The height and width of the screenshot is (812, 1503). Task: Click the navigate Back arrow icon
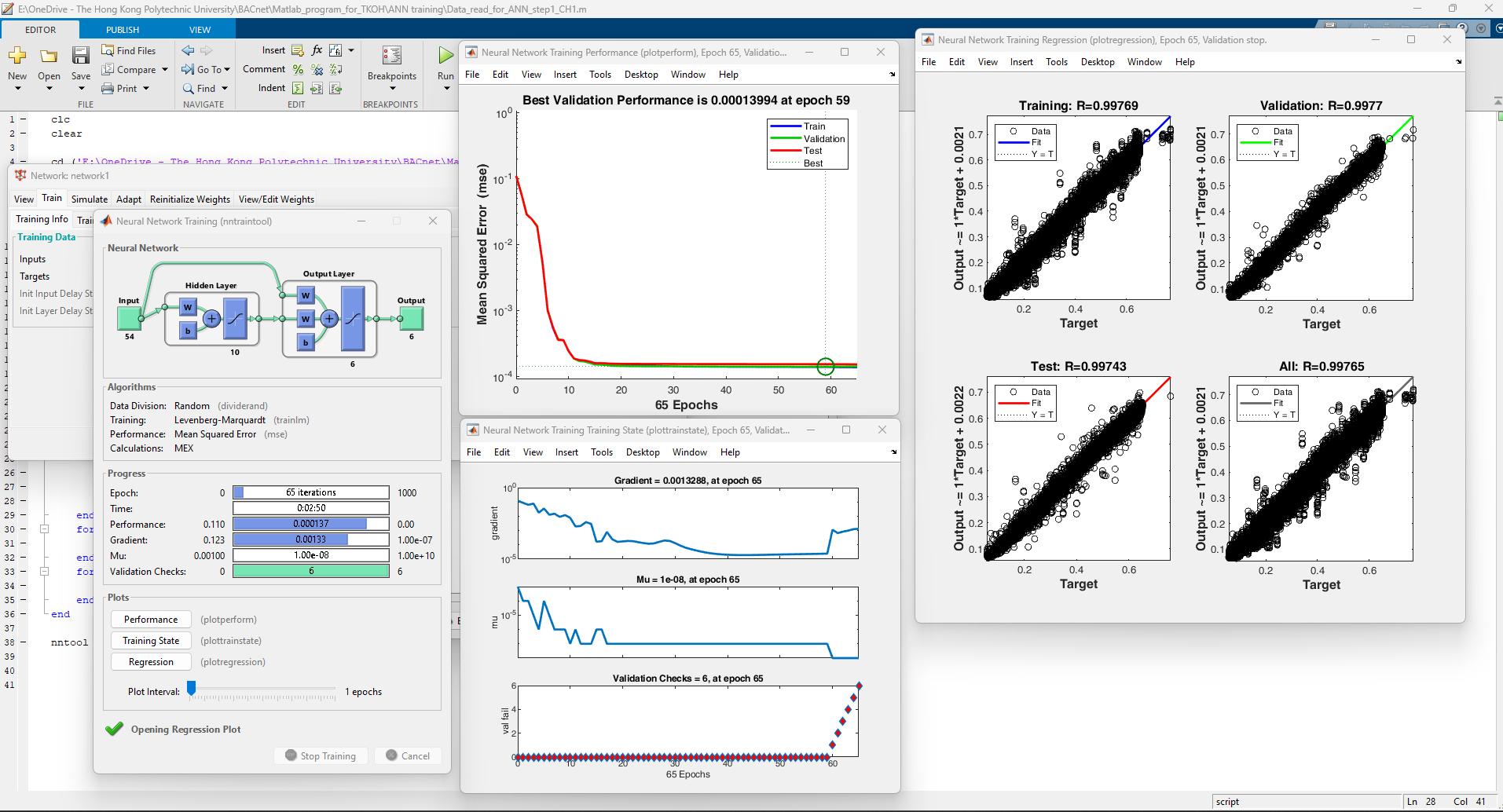click(188, 50)
